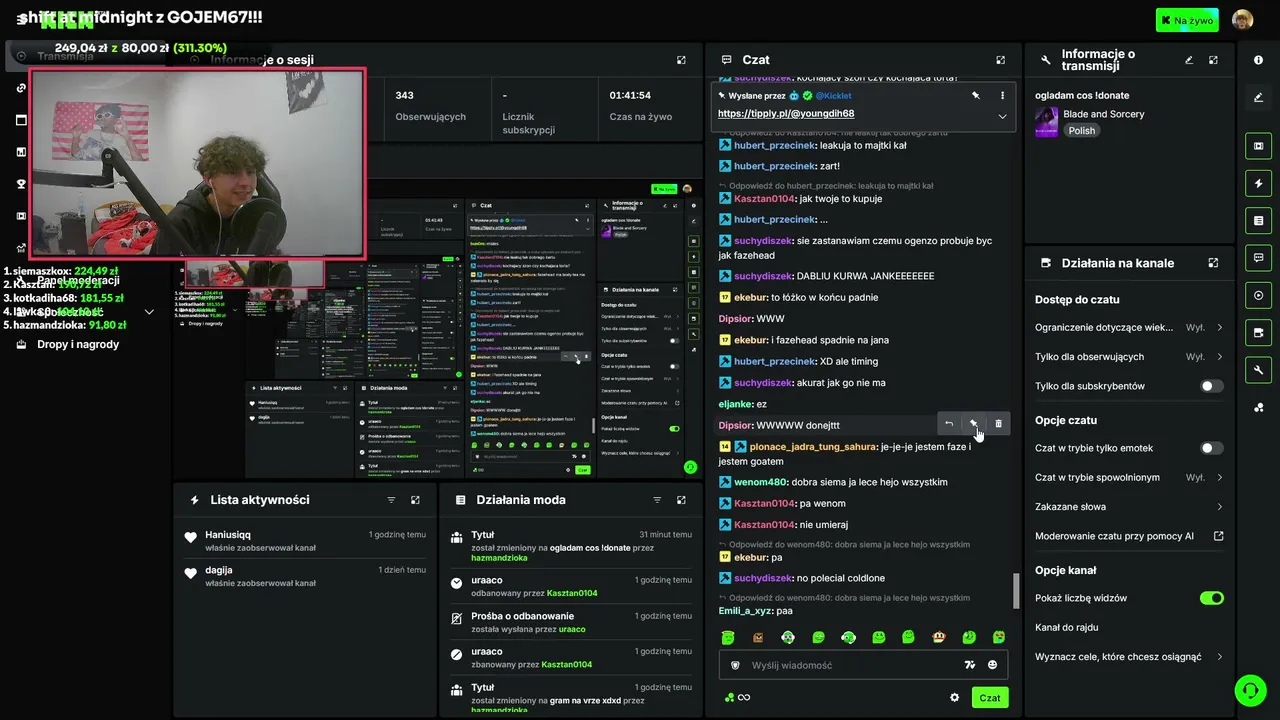
Task: Open the emoji picker in chat input
Action: point(993,665)
